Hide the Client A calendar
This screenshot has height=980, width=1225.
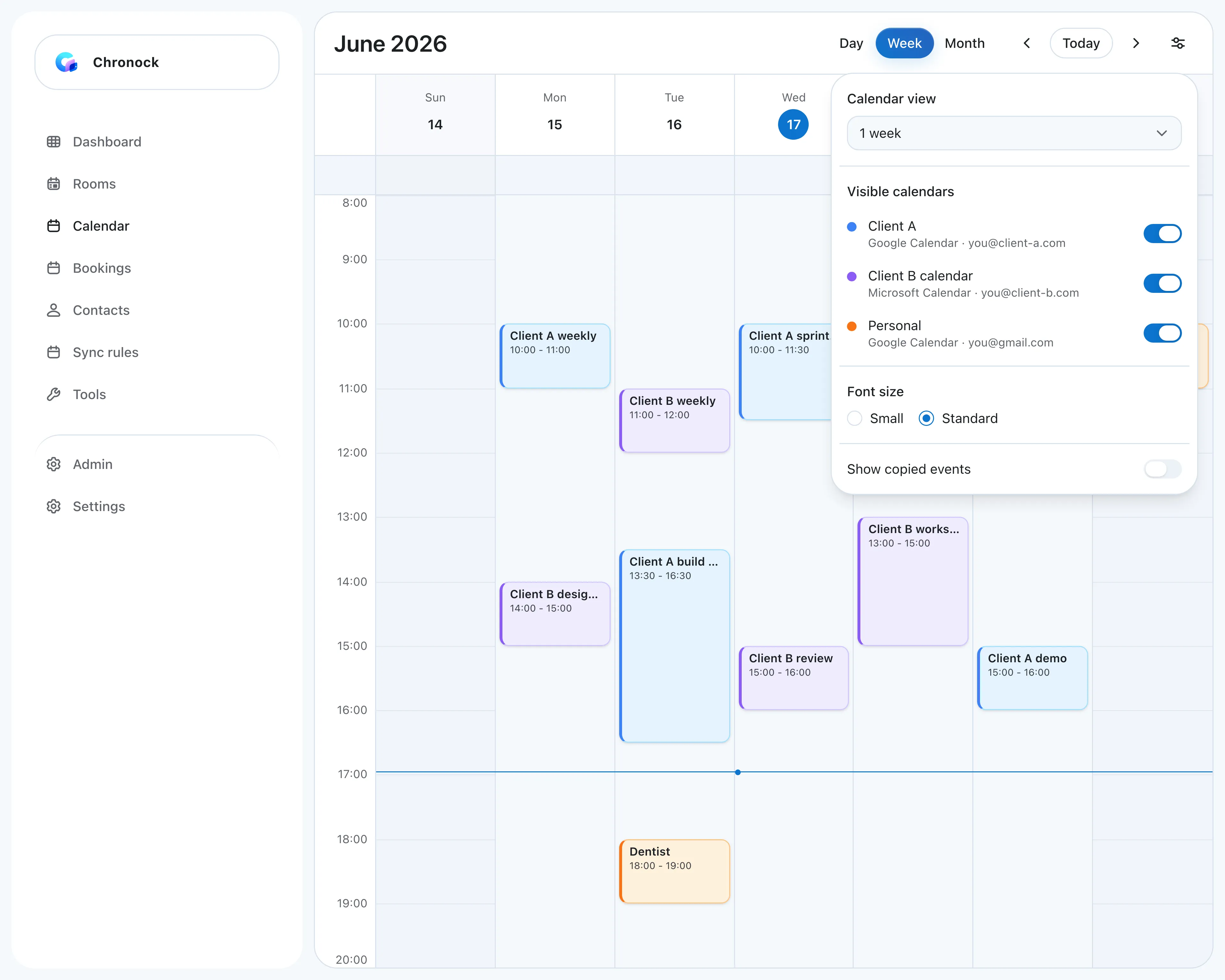pyautogui.click(x=1162, y=234)
